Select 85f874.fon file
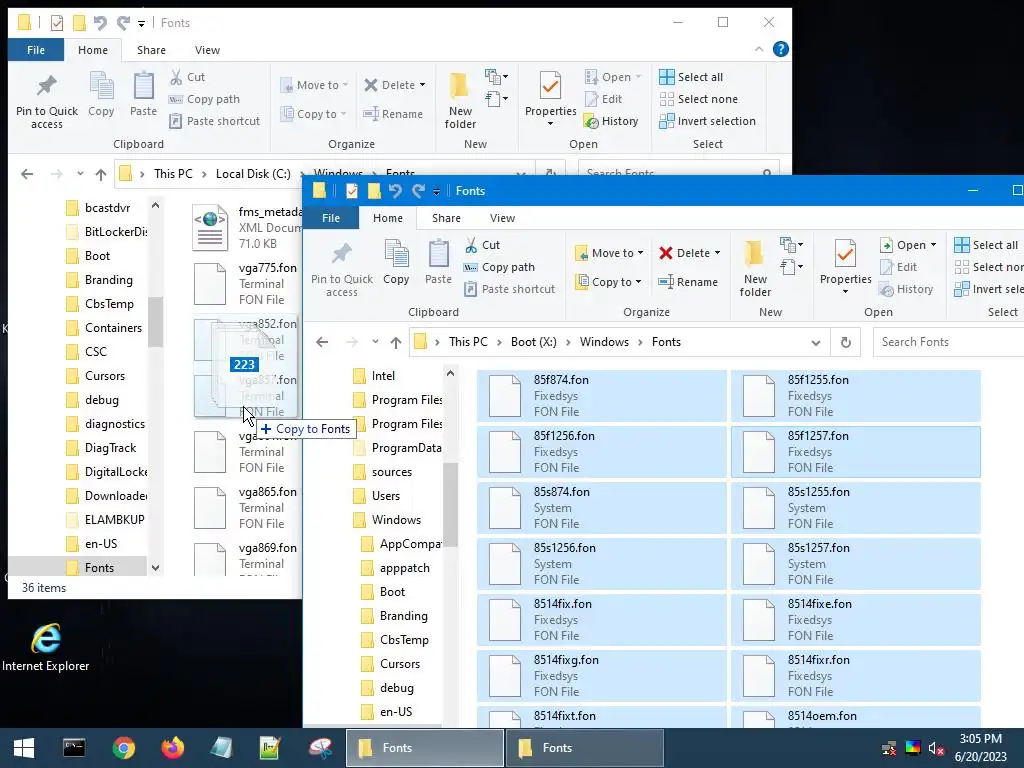 click(x=601, y=396)
